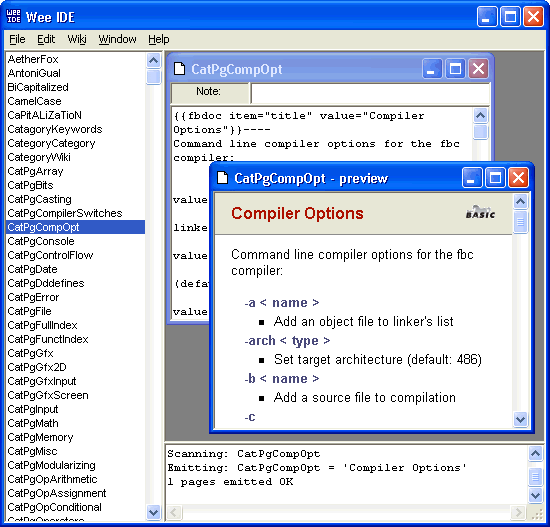
Task: Open the Wiki menu
Action: pyautogui.click(x=77, y=39)
